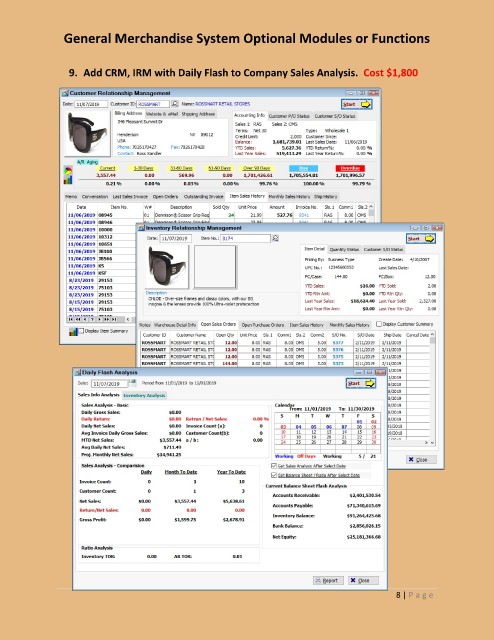Switch to Customer S/O Status tab in CRM
The height and width of the screenshot is (640, 494).
[x=335, y=116]
